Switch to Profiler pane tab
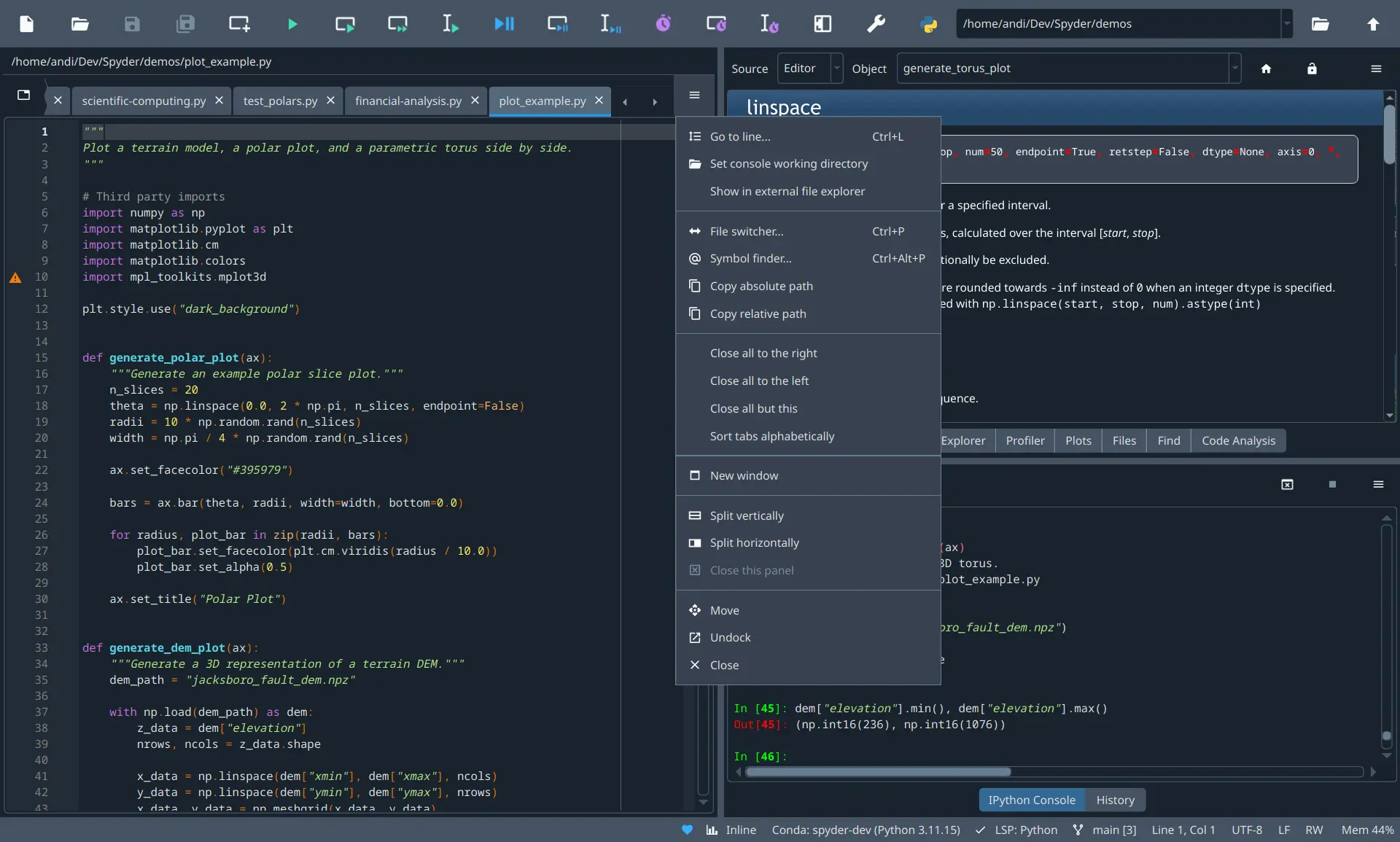Image resolution: width=1400 pixels, height=842 pixels. [x=1024, y=440]
